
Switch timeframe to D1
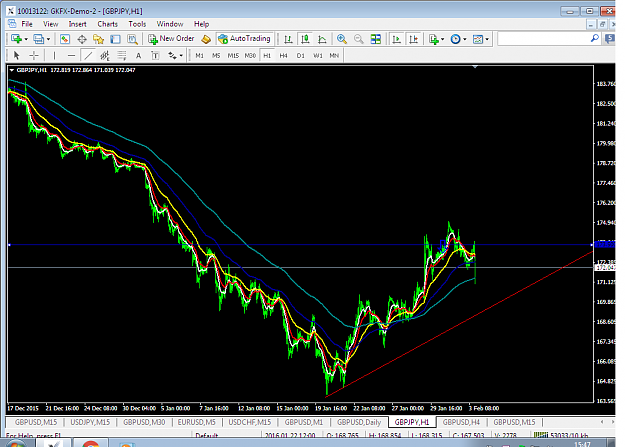click(x=301, y=55)
